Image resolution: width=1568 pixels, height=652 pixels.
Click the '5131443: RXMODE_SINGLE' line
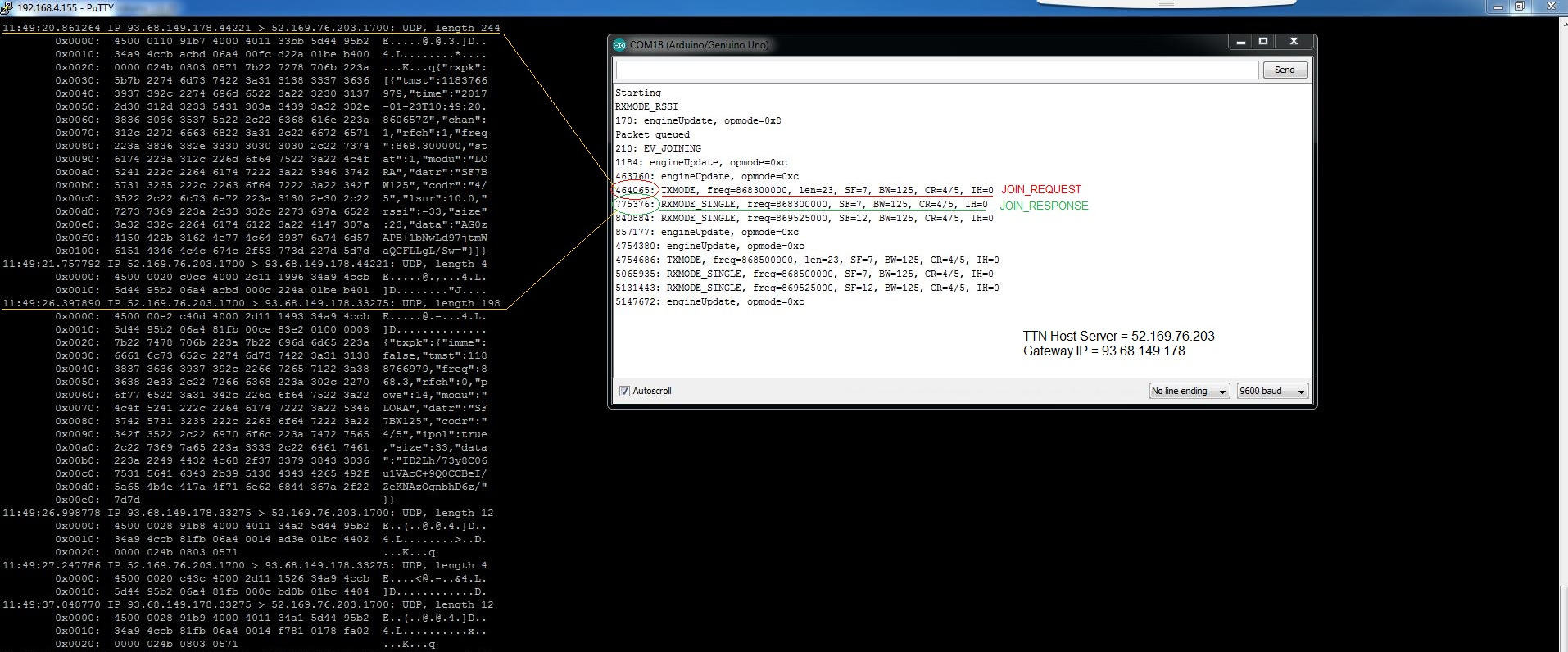click(807, 288)
